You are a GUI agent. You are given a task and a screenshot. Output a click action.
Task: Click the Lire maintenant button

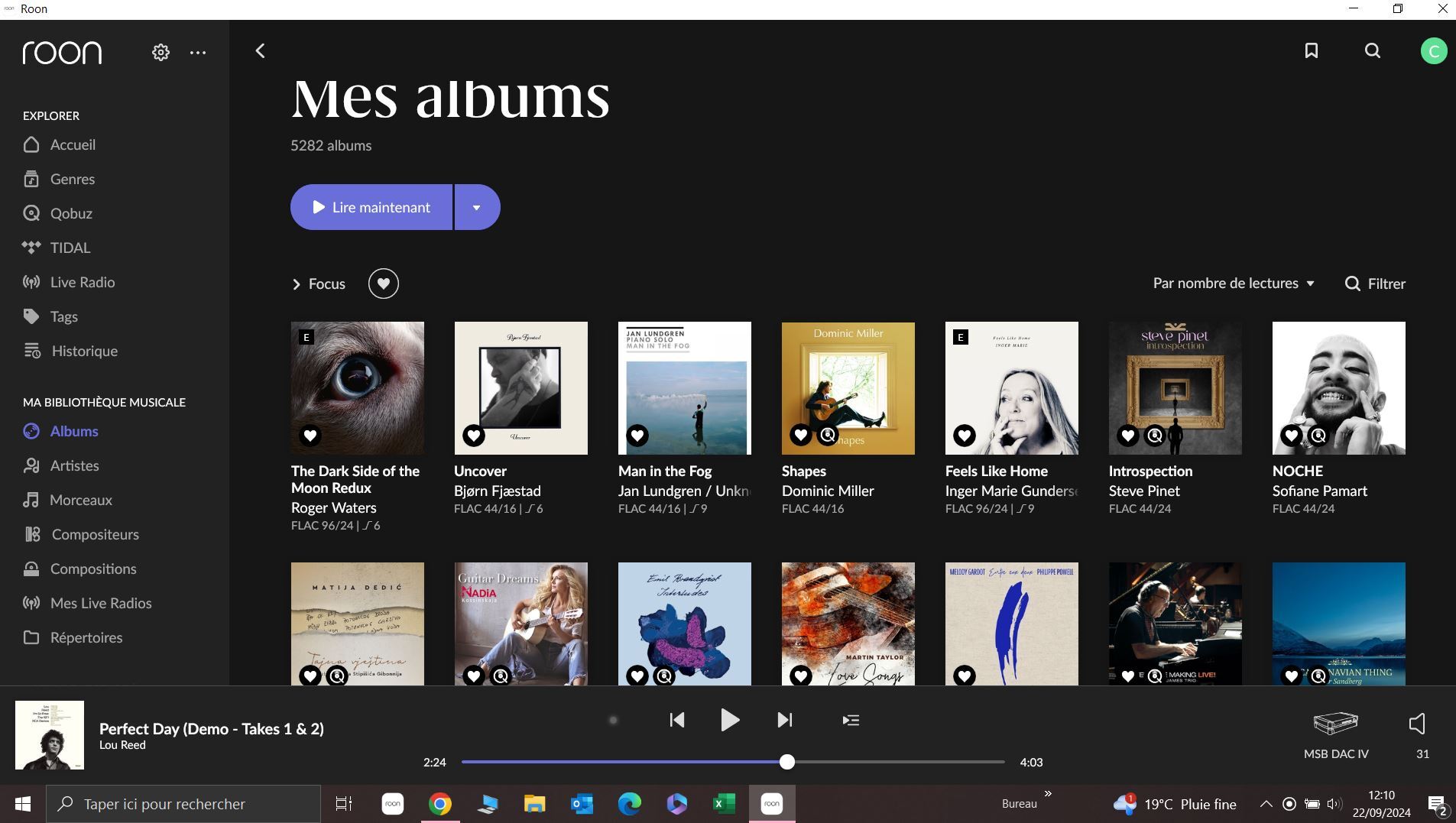pos(371,207)
